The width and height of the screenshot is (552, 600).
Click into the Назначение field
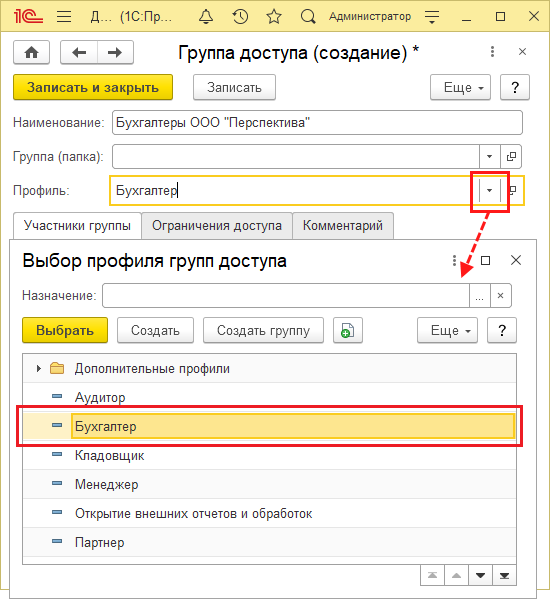[286, 295]
